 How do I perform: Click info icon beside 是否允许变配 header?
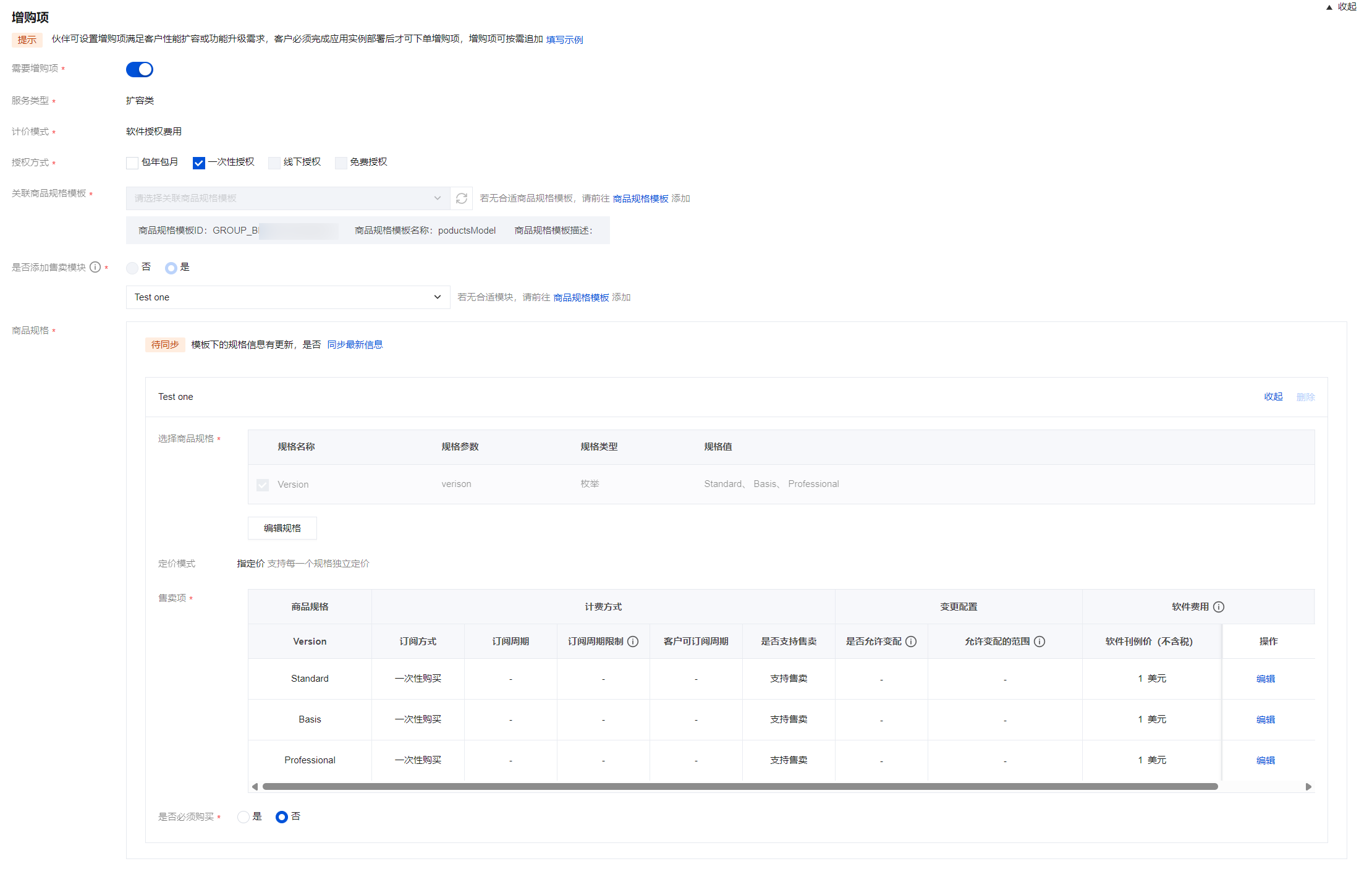pos(911,642)
